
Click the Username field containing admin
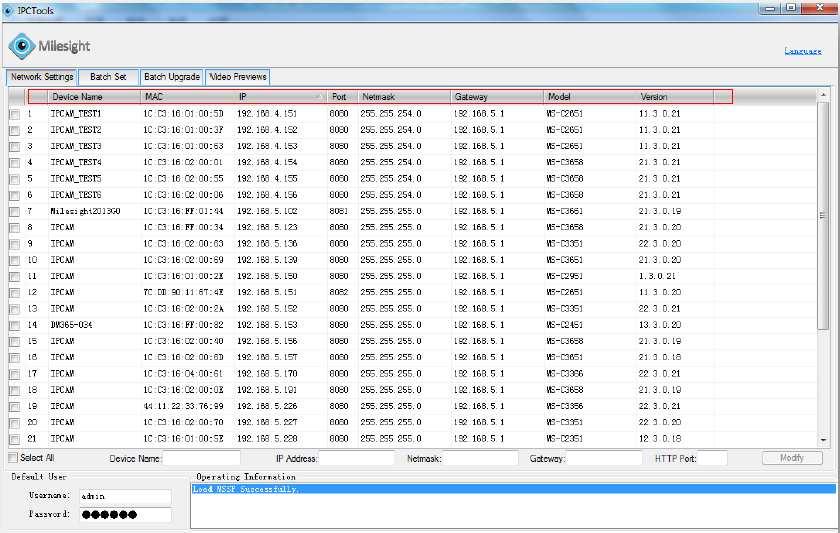pos(125,497)
